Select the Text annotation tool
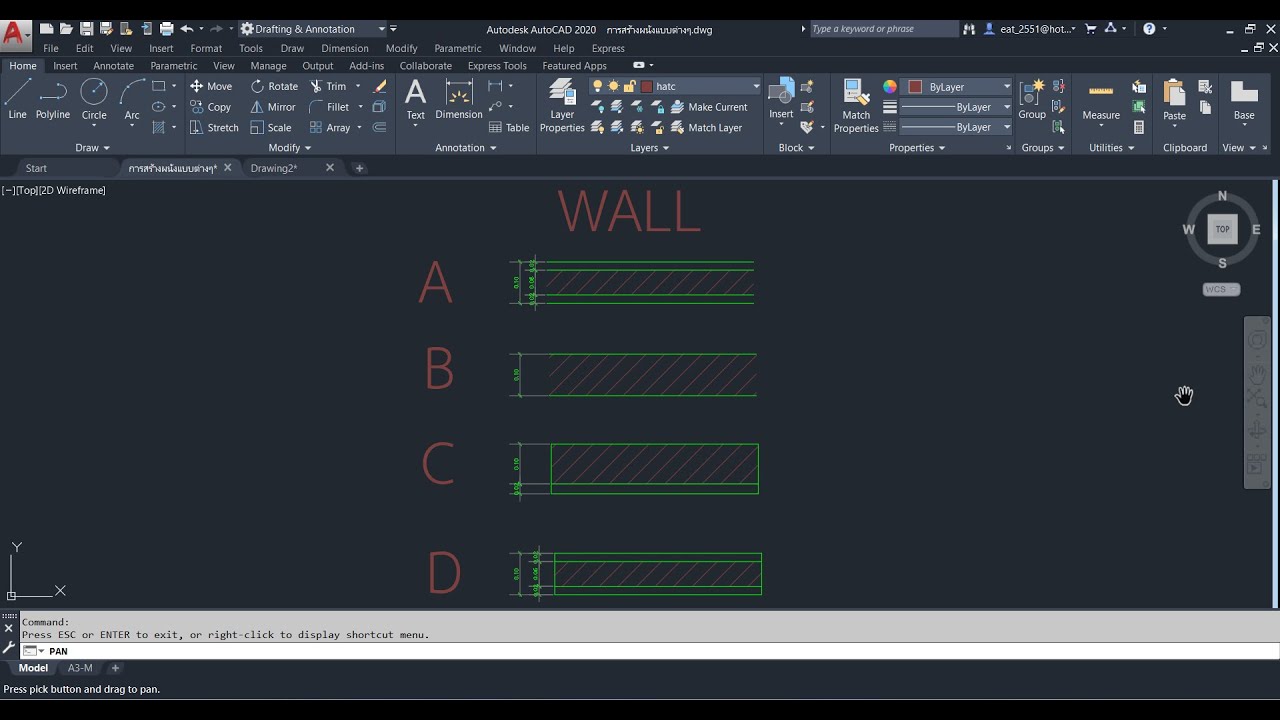Viewport: 1280px width, 720px height. coord(415,100)
